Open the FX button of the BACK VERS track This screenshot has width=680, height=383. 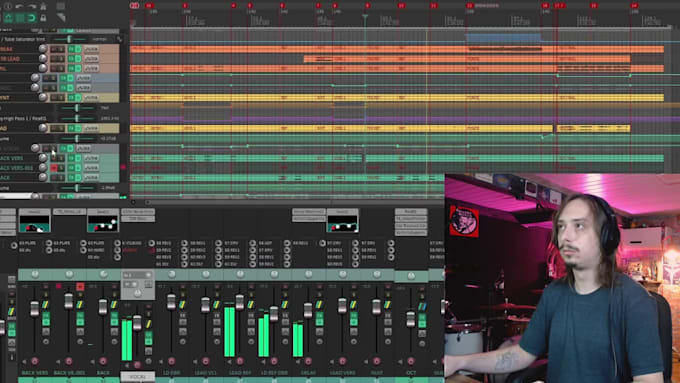coord(71,158)
